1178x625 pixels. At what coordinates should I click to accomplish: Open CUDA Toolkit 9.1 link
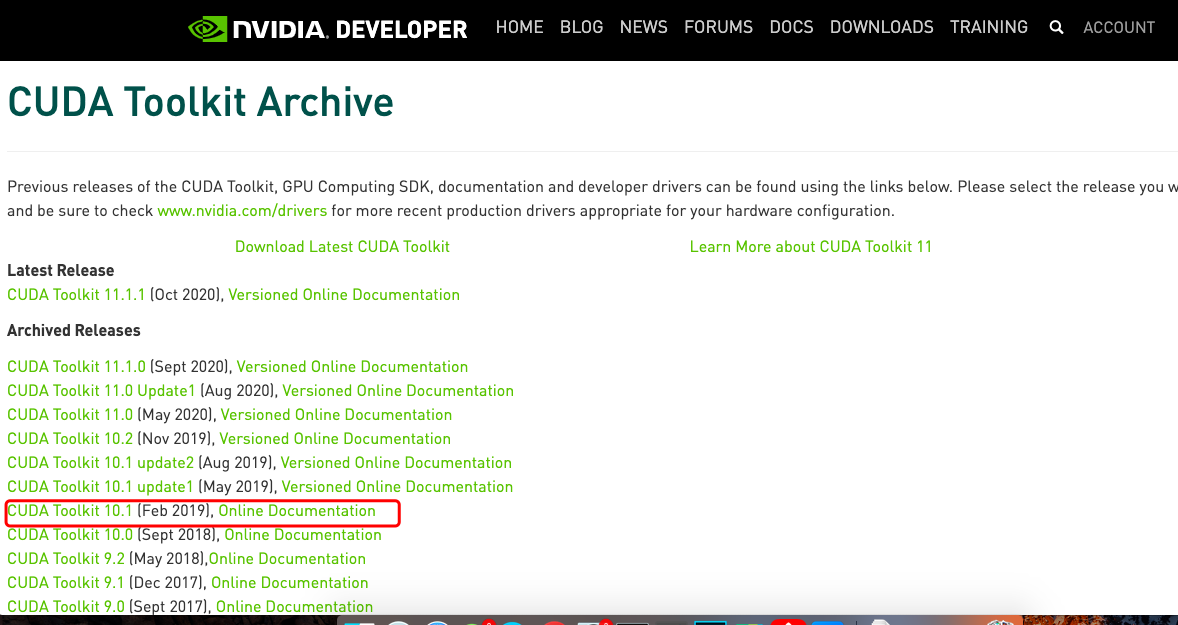[65, 583]
